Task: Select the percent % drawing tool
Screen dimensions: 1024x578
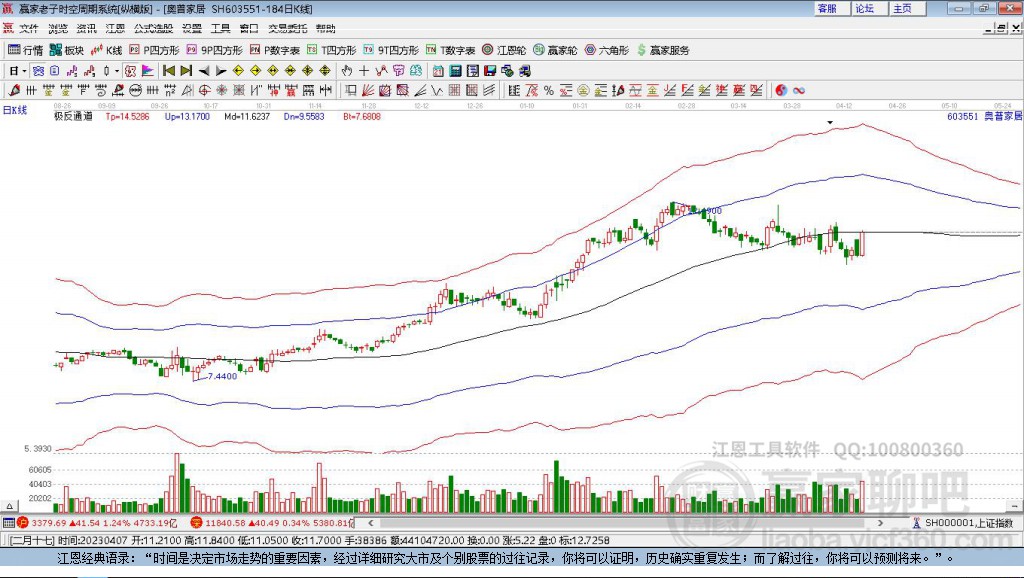Action: coord(549,91)
